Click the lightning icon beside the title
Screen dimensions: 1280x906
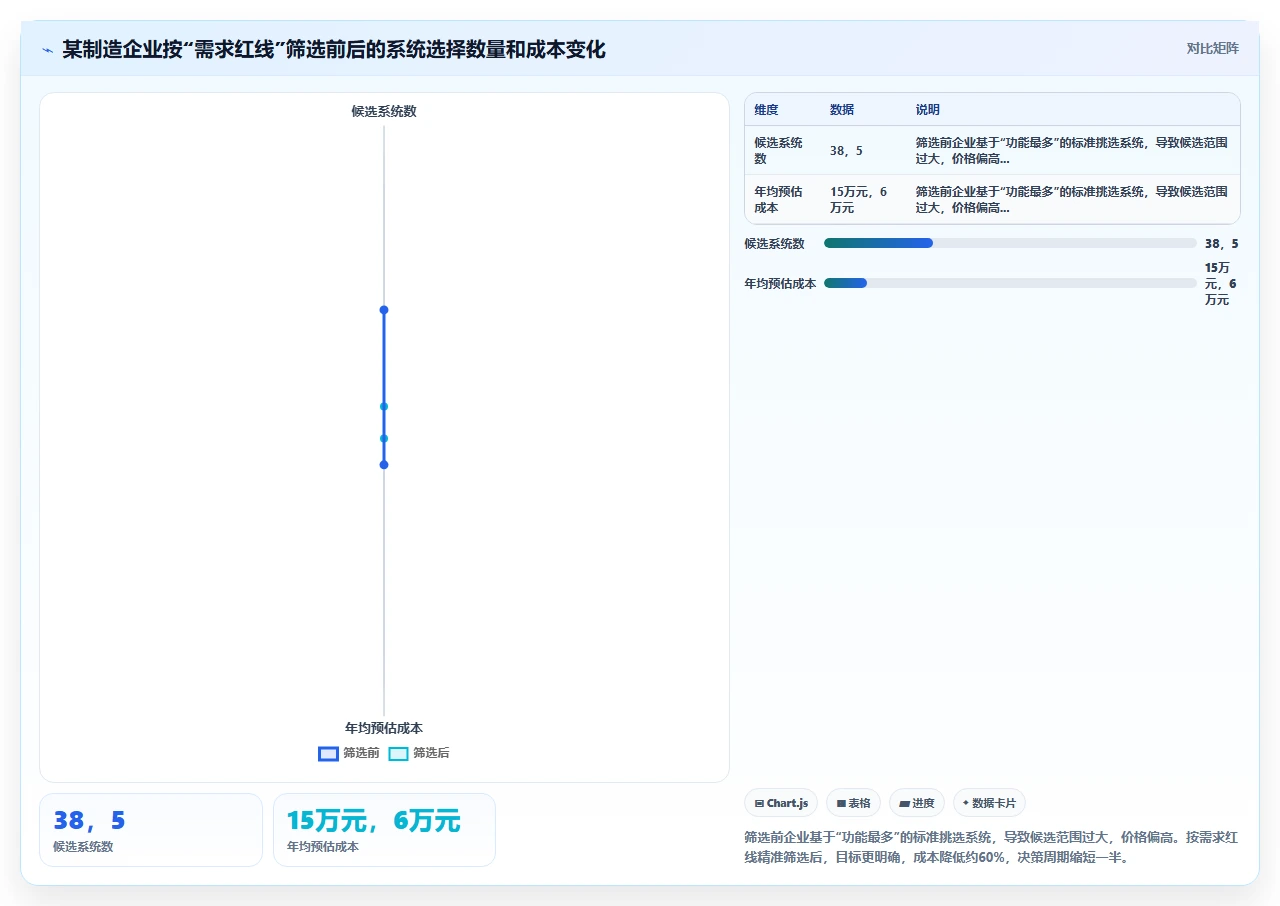[x=47, y=50]
